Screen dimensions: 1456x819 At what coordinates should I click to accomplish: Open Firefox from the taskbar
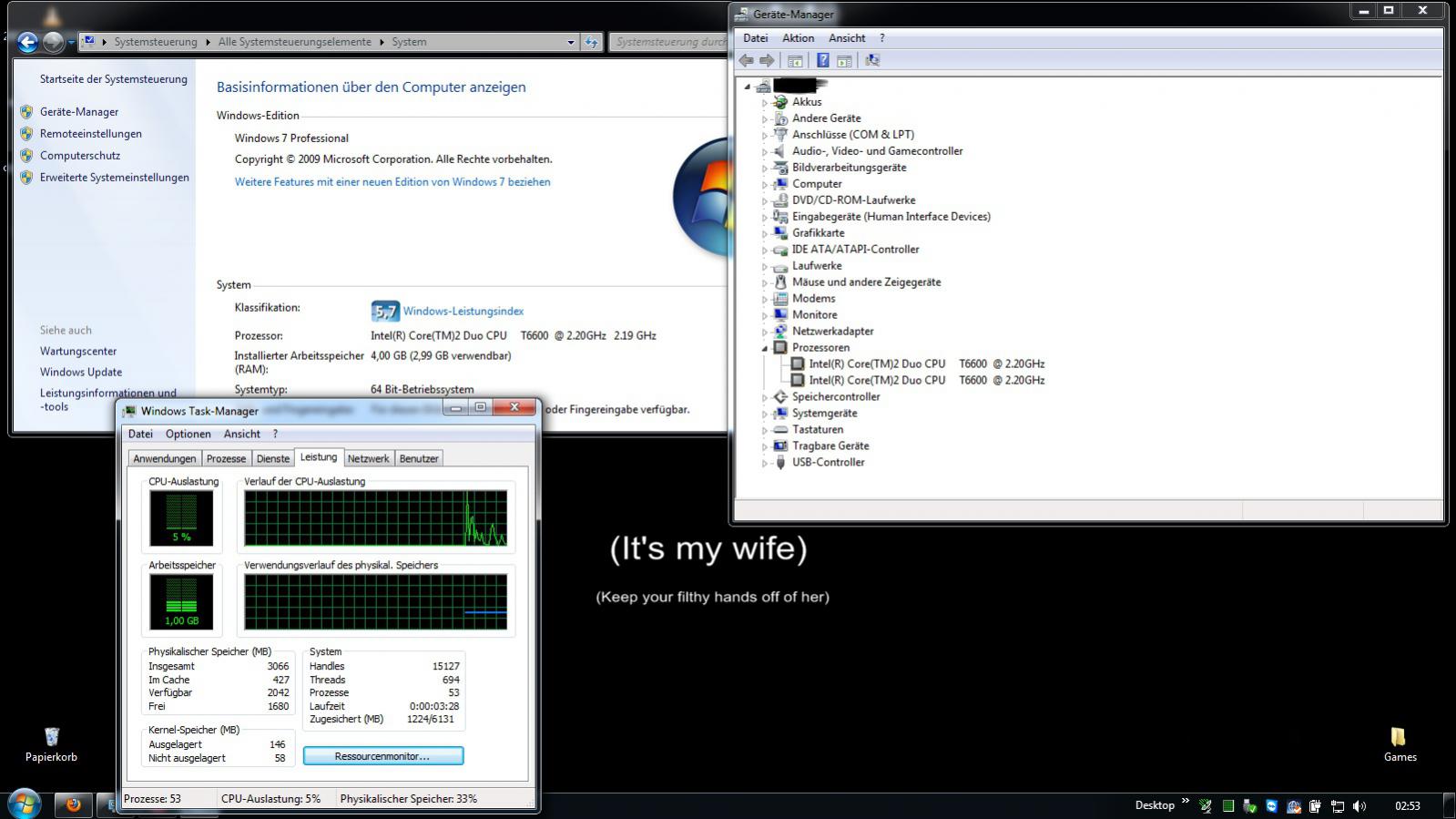(x=73, y=804)
